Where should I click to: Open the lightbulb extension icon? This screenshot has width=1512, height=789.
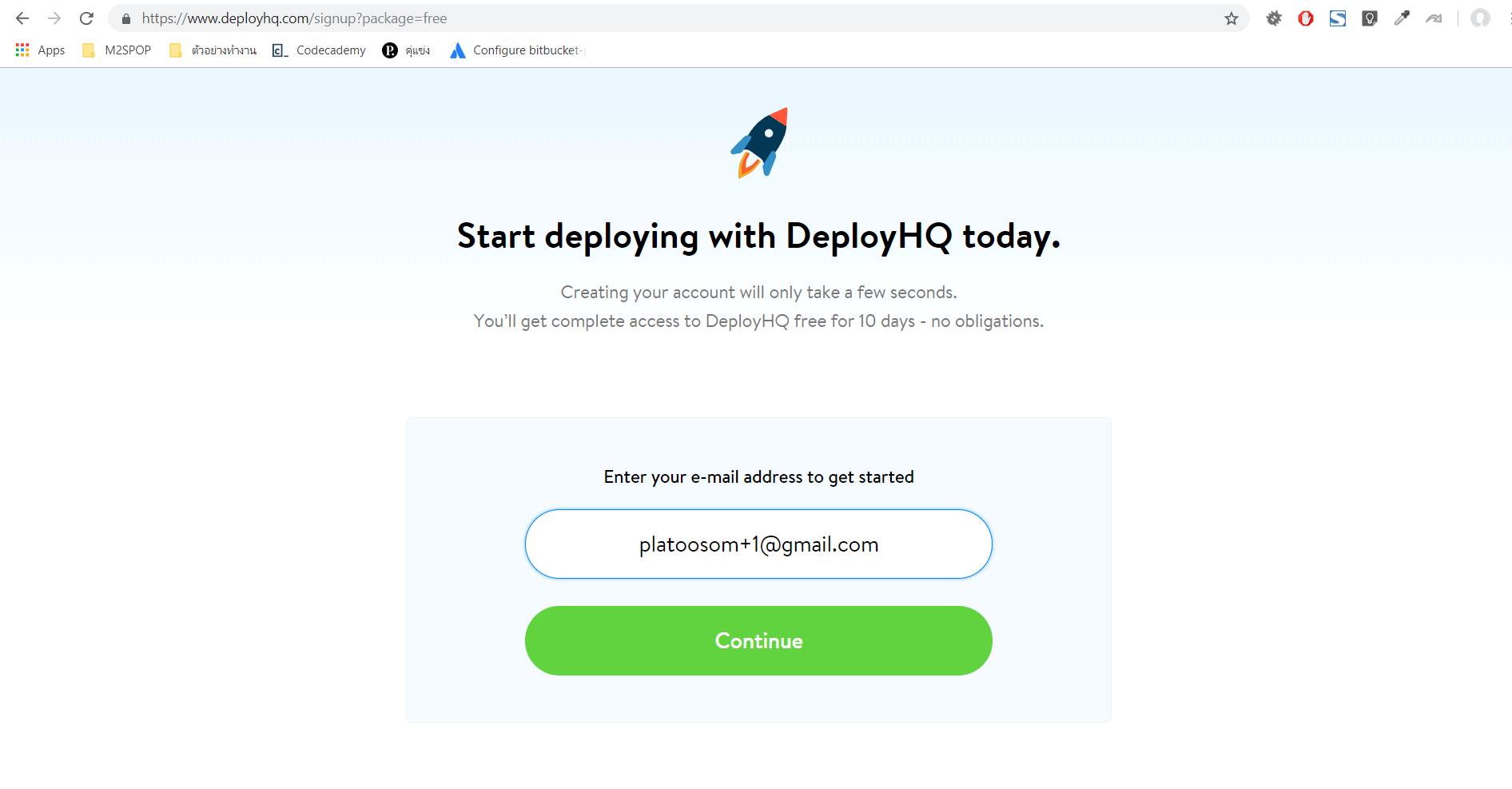[x=1370, y=18]
